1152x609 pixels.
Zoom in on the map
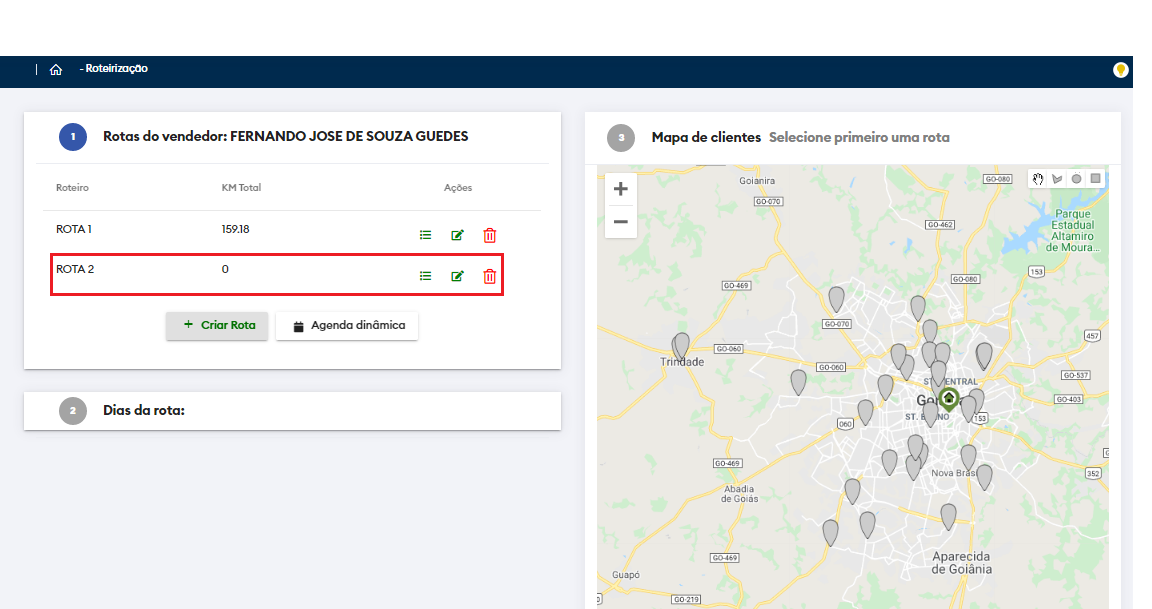(x=620, y=189)
